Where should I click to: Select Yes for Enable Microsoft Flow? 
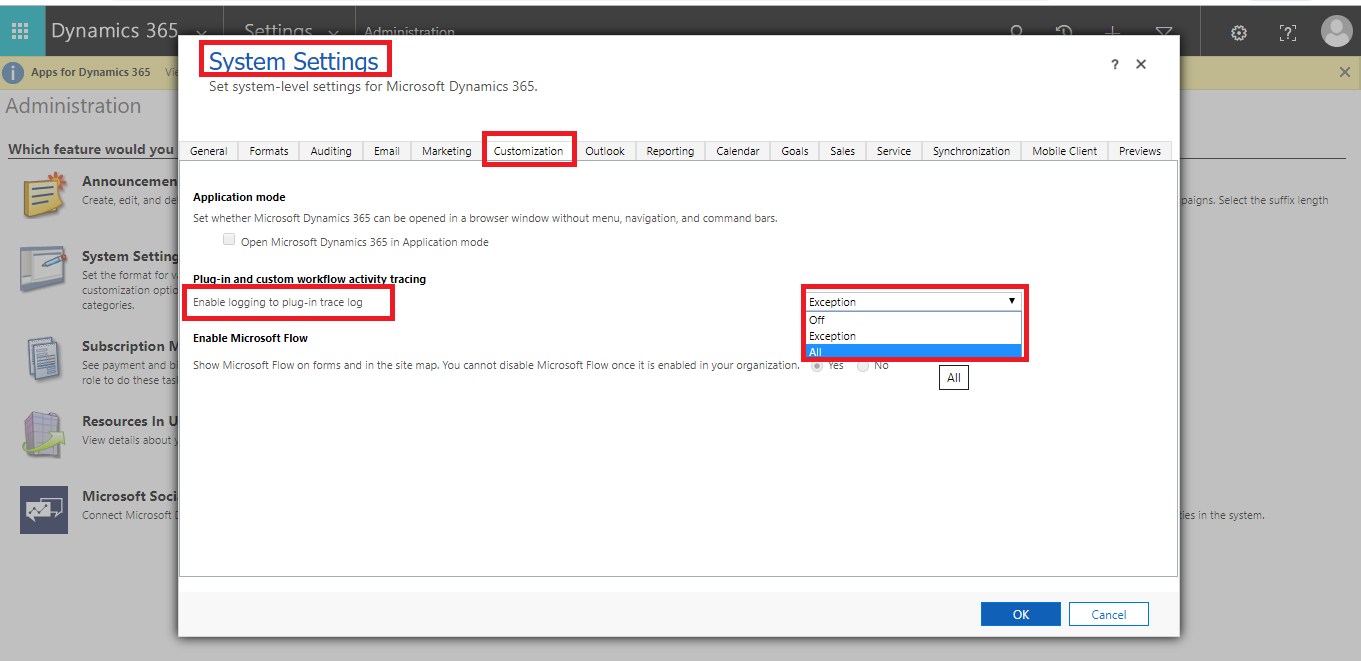(817, 365)
